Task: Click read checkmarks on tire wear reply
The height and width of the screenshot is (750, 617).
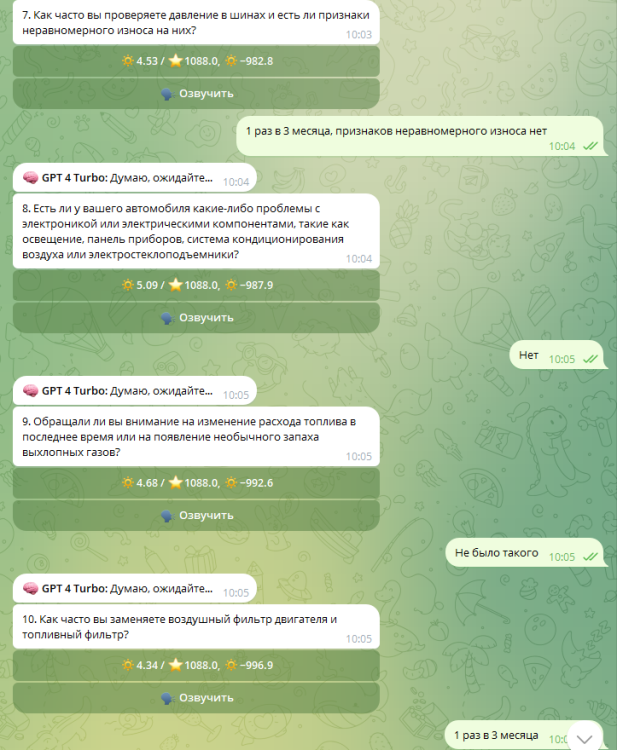Action: (x=591, y=146)
